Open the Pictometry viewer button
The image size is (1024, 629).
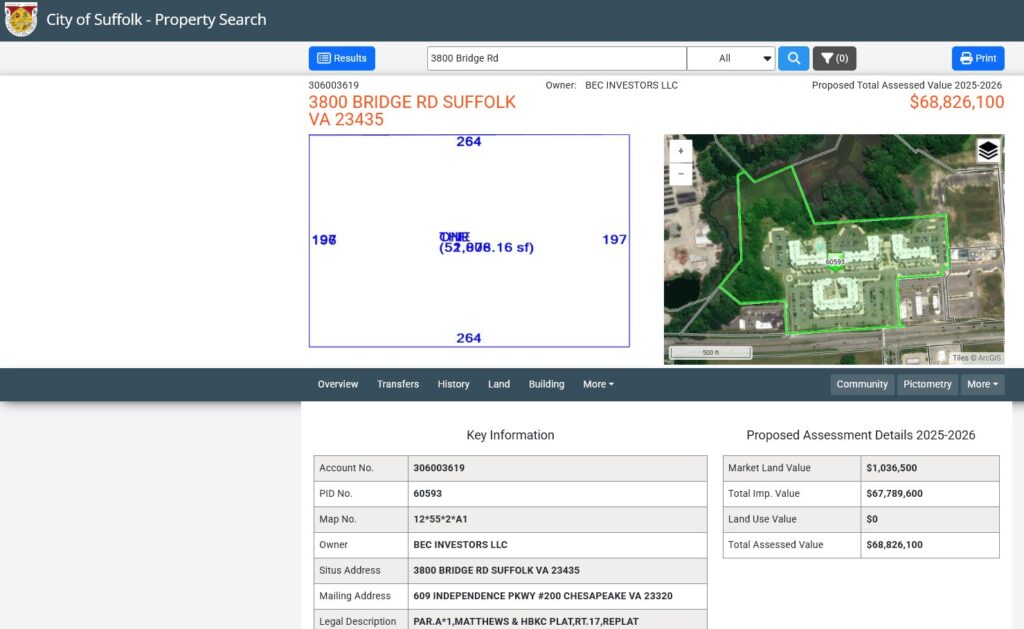coord(927,384)
